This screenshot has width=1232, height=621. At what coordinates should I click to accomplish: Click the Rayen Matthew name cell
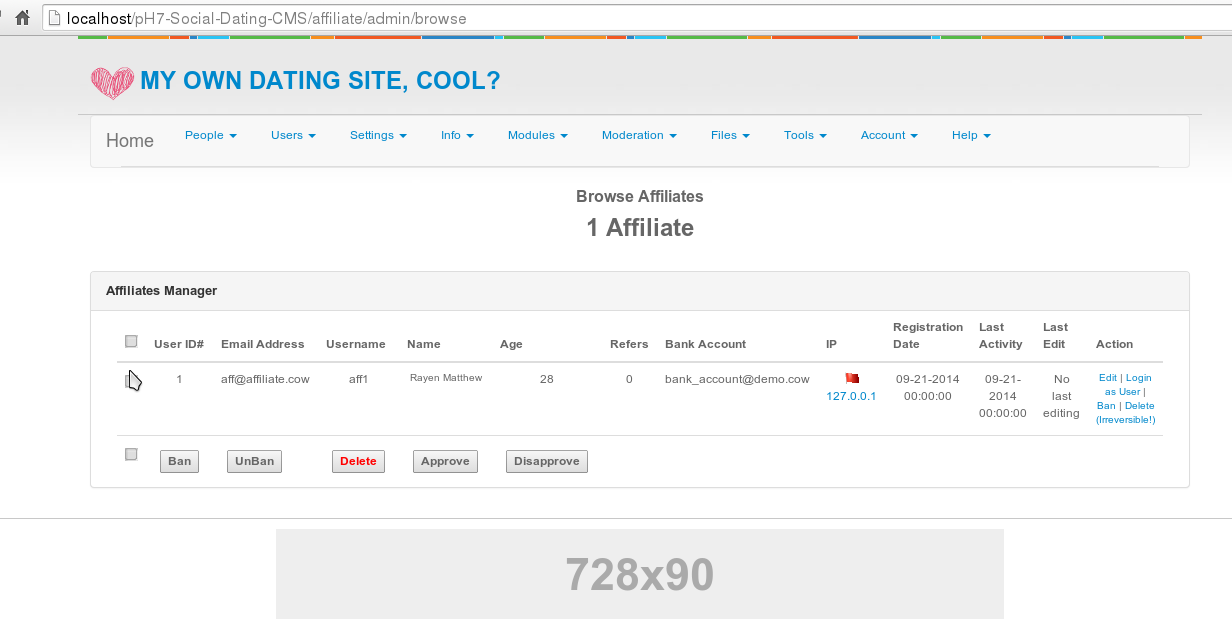pyautogui.click(x=446, y=378)
